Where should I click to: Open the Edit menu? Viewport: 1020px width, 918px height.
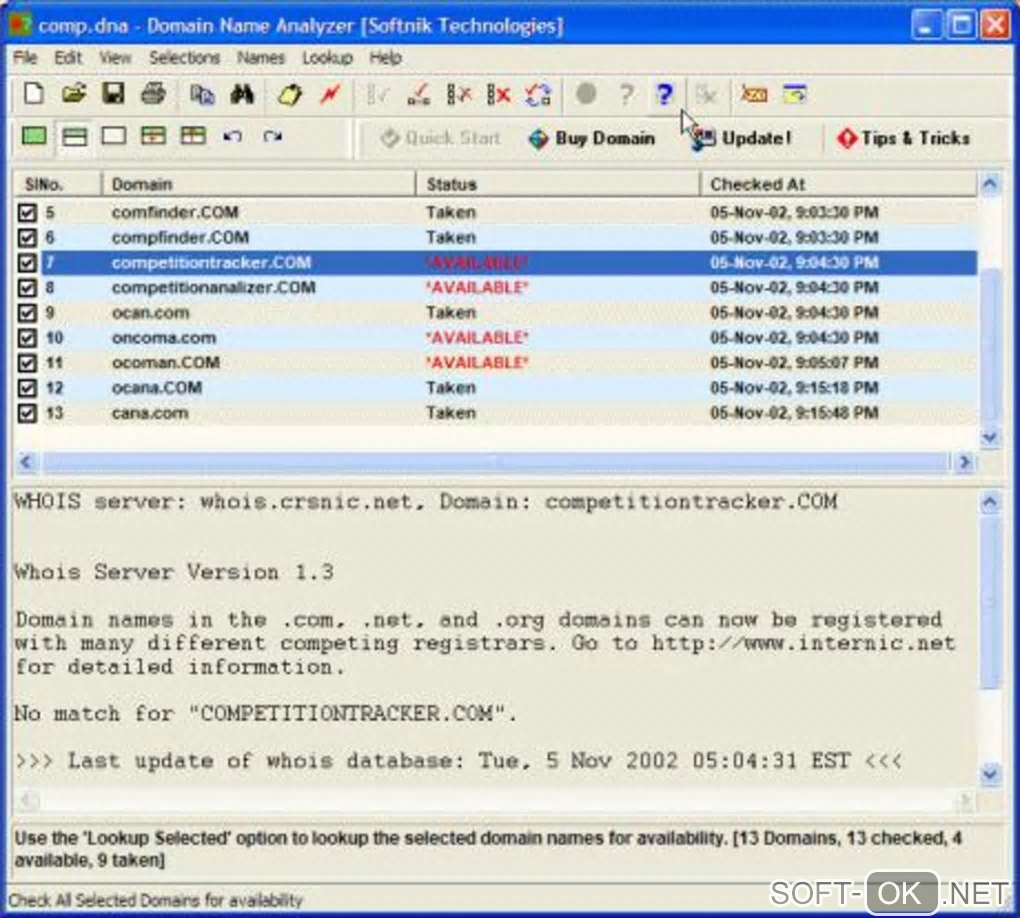point(68,58)
